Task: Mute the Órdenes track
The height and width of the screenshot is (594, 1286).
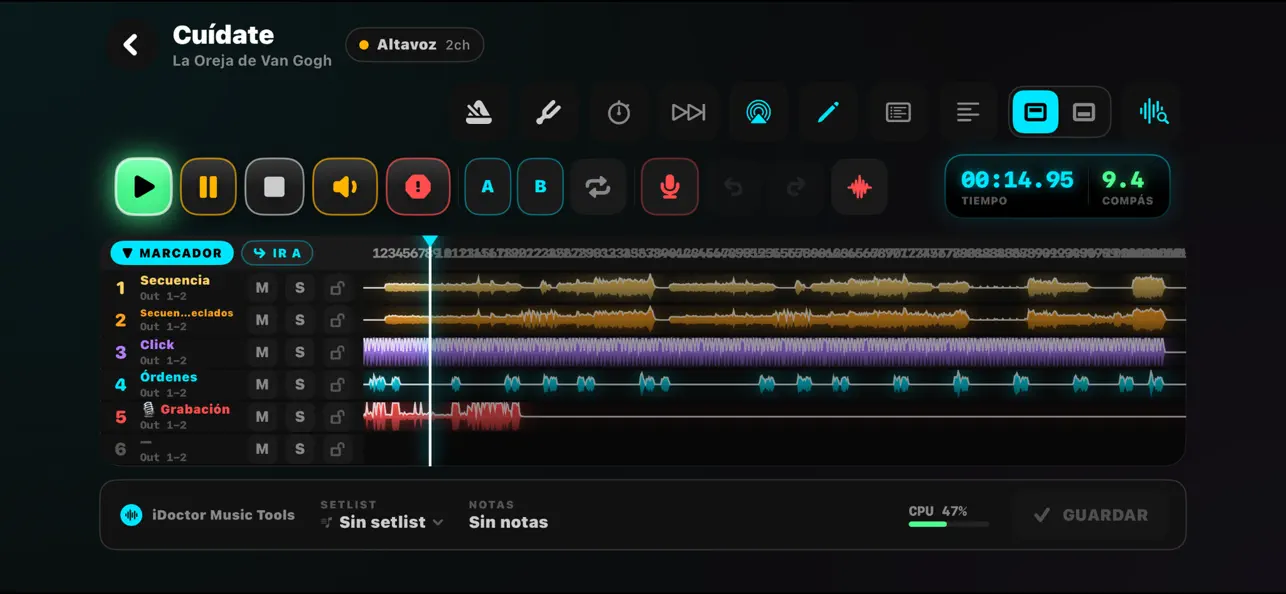Action: tap(262, 384)
